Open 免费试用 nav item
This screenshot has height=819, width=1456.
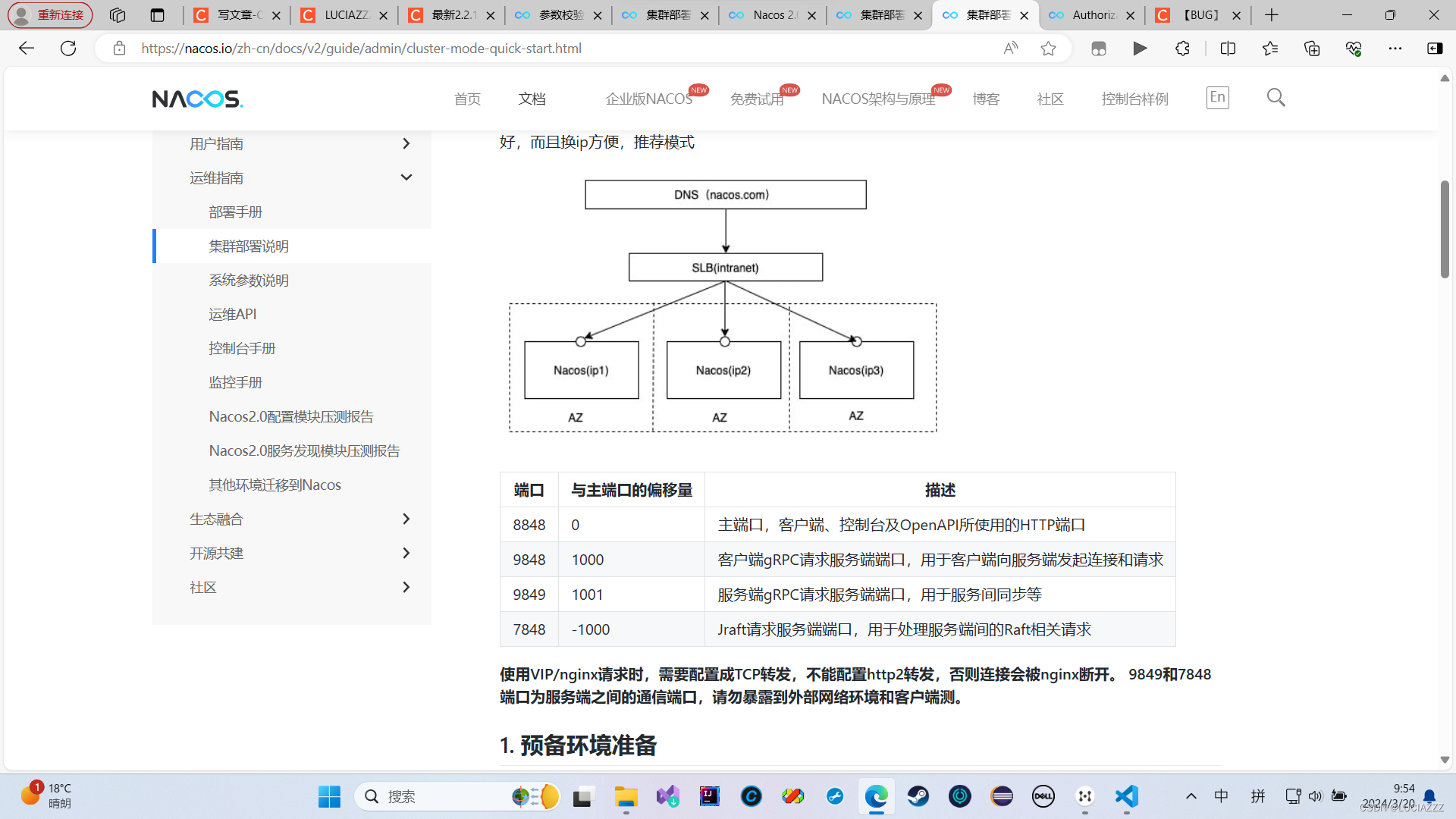click(757, 99)
